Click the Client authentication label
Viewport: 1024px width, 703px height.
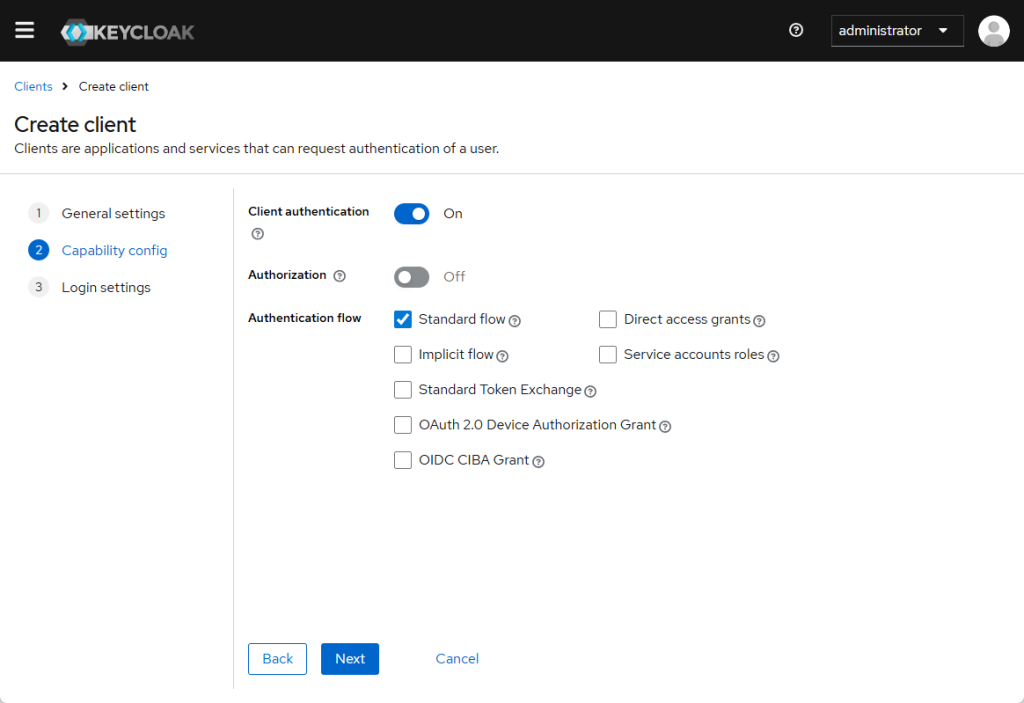click(308, 212)
